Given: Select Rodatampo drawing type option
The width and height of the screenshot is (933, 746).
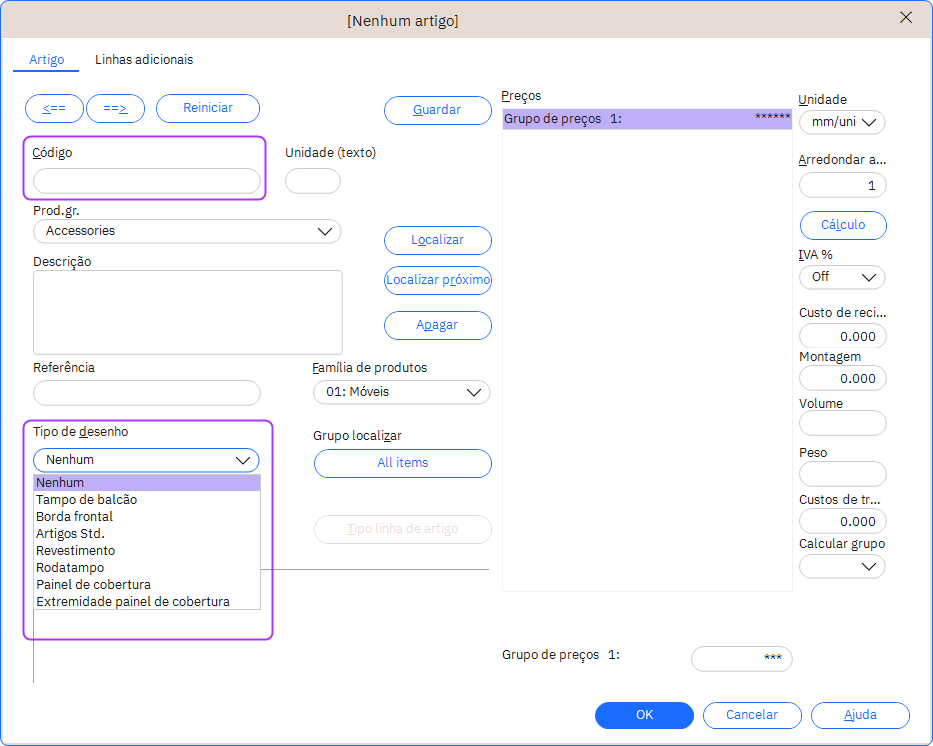Looking at the screenshot, I should tap(70, 568).
